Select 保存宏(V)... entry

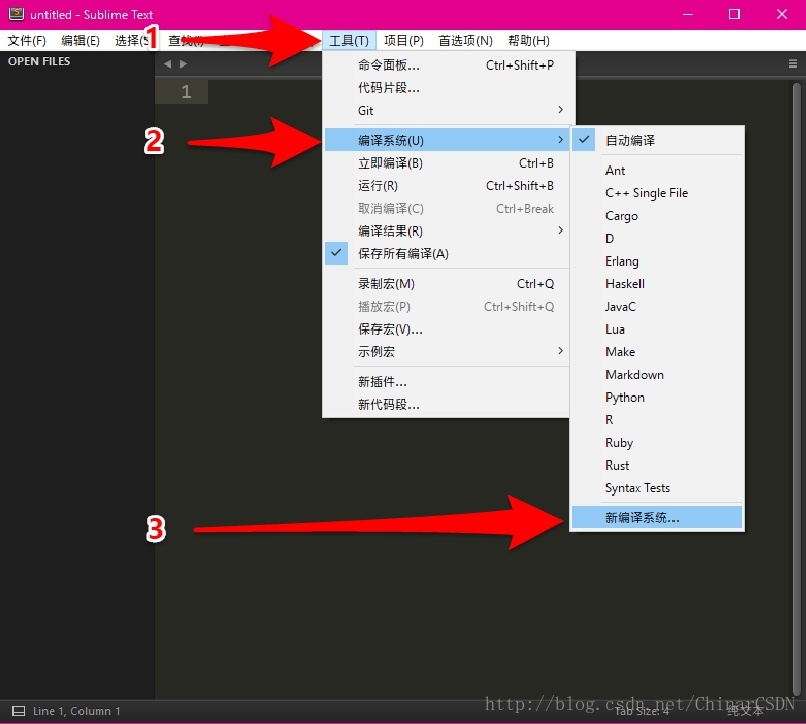coord(446,329)
